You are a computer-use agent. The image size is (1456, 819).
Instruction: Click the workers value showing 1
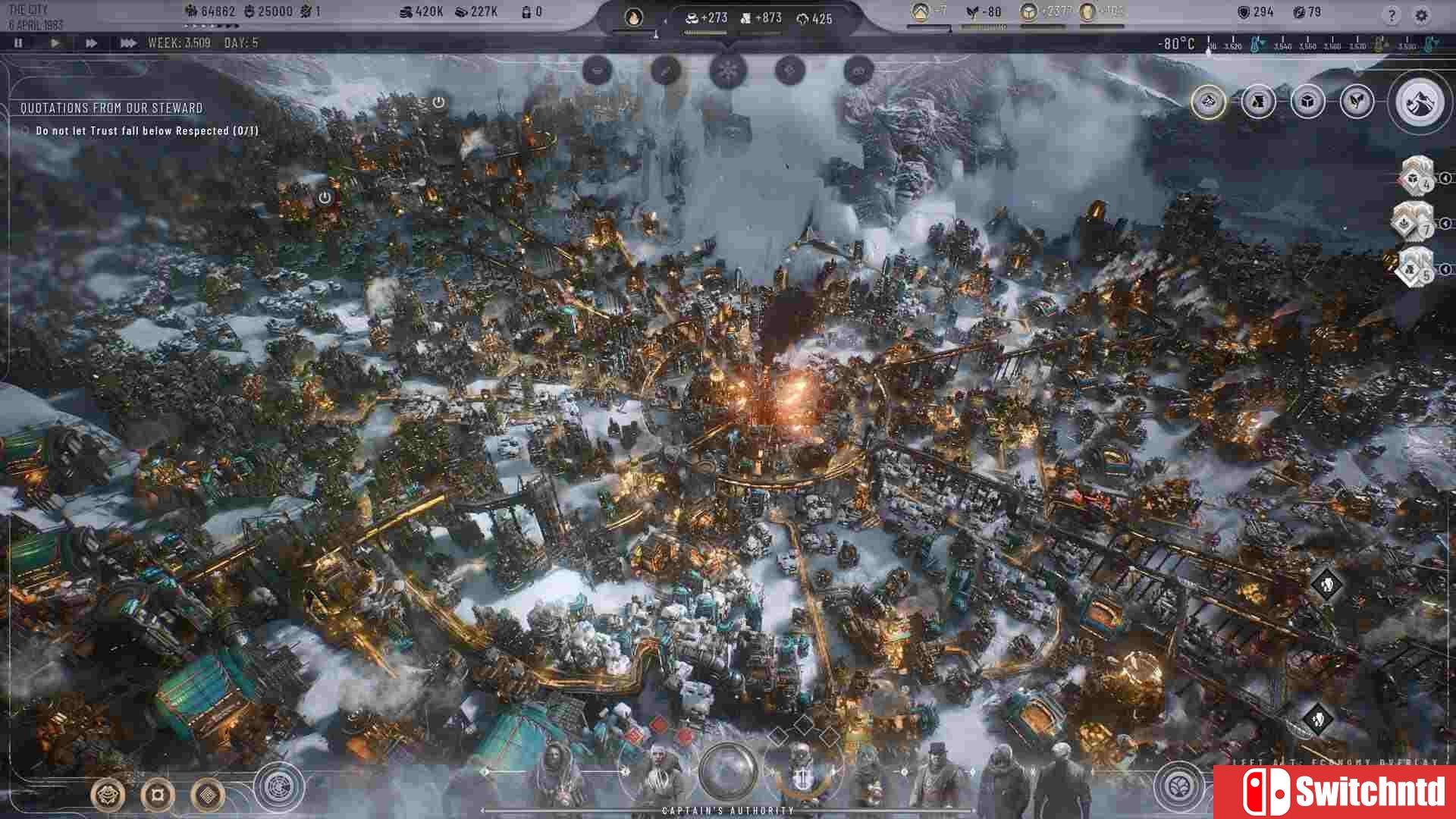pyautogui.click(x=311, y=11)
